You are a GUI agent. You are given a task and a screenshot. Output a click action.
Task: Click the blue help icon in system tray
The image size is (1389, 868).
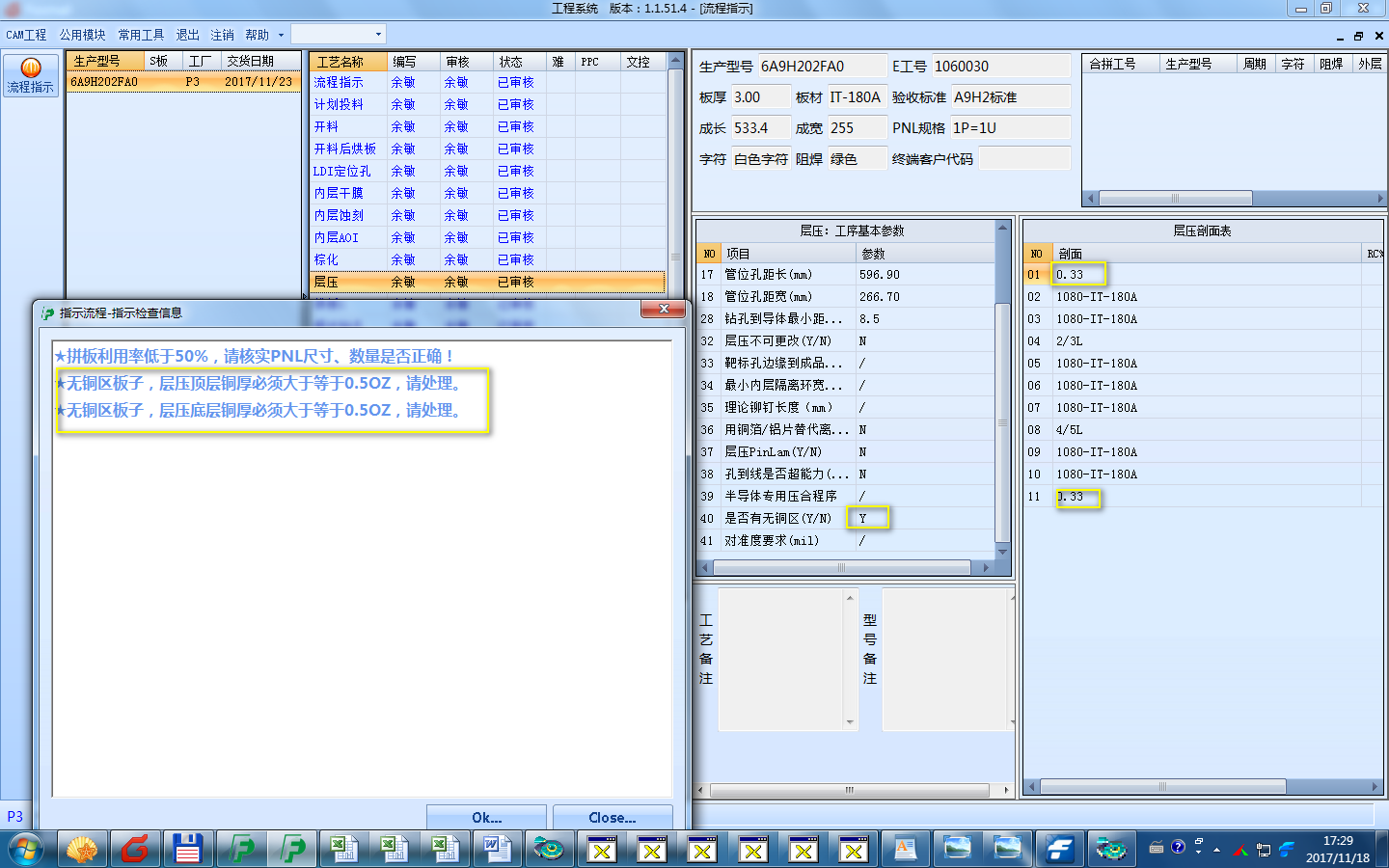point(1178,848)
